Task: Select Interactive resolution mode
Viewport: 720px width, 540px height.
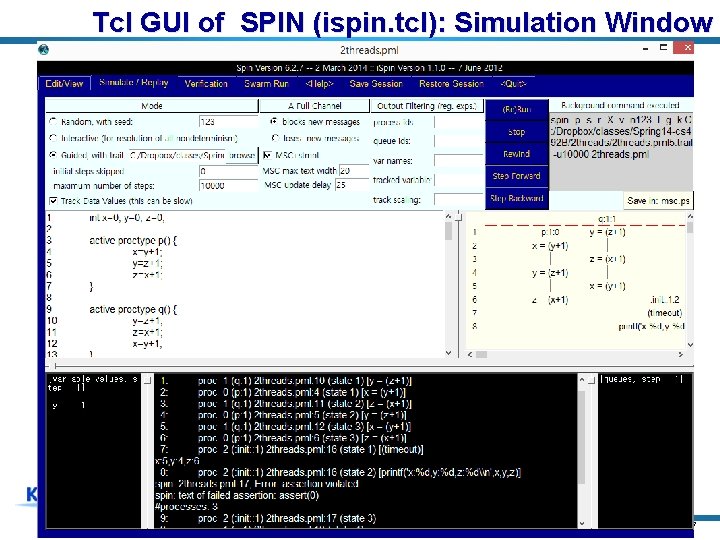Action: click(x=53, y=138)
